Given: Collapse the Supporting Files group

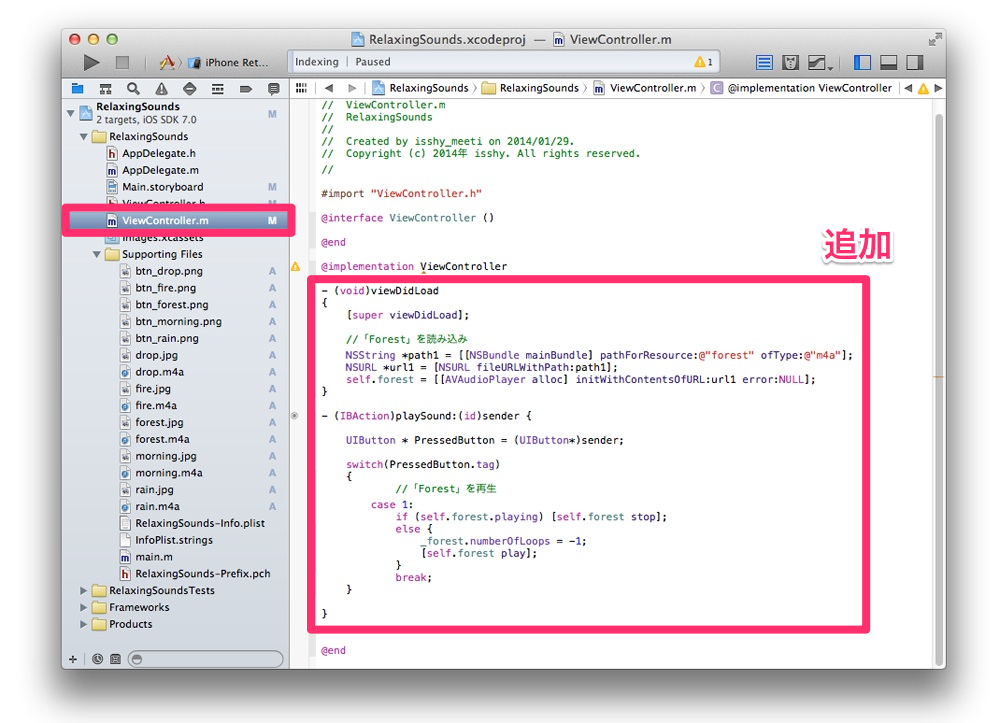Looking at the screenshot, I should (97, 254).
